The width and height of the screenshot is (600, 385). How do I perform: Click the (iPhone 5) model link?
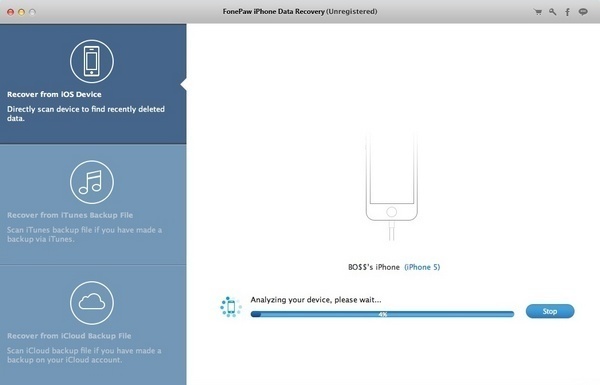[x=422, y=267]
